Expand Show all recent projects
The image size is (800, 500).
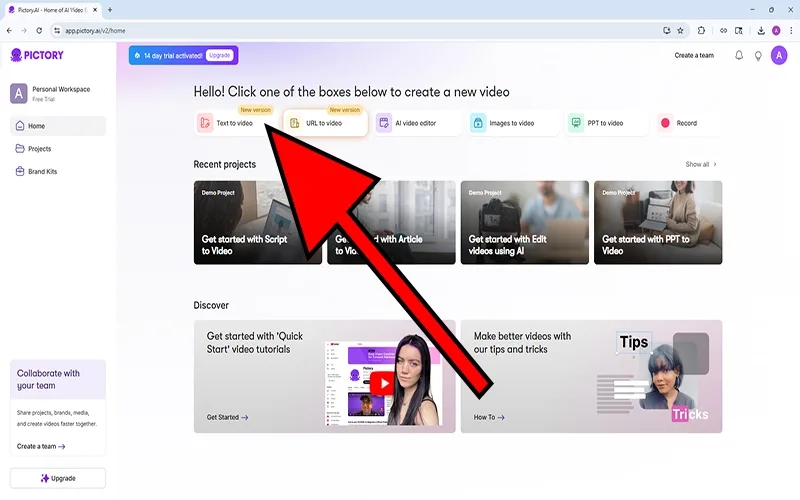coord(701,164)
